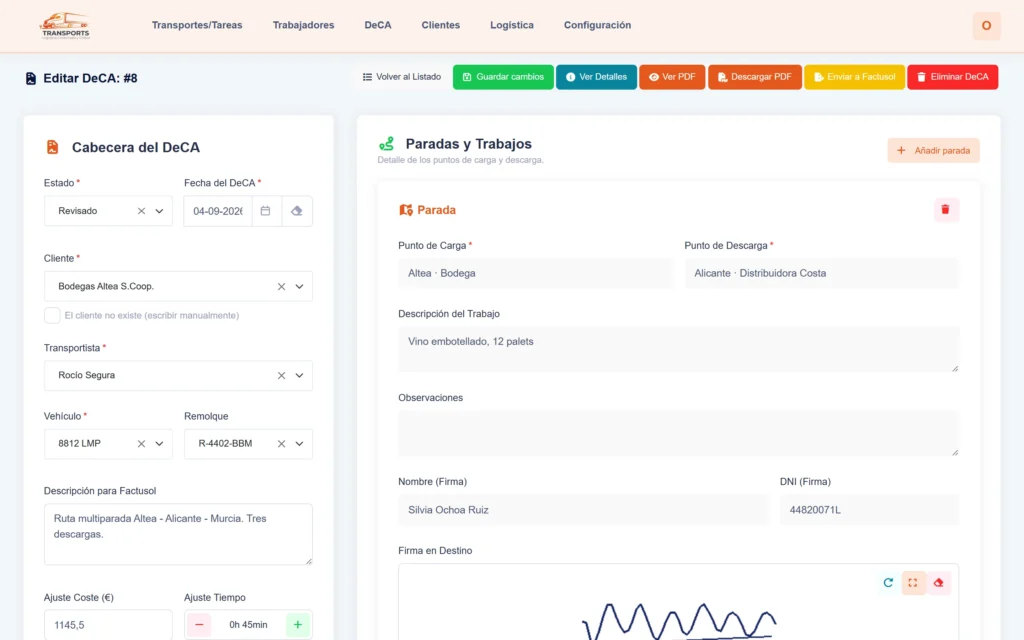Erase the Fecha del DeCA value
The height and width of the screenshot is (640, 1024).
pos(296,211)
